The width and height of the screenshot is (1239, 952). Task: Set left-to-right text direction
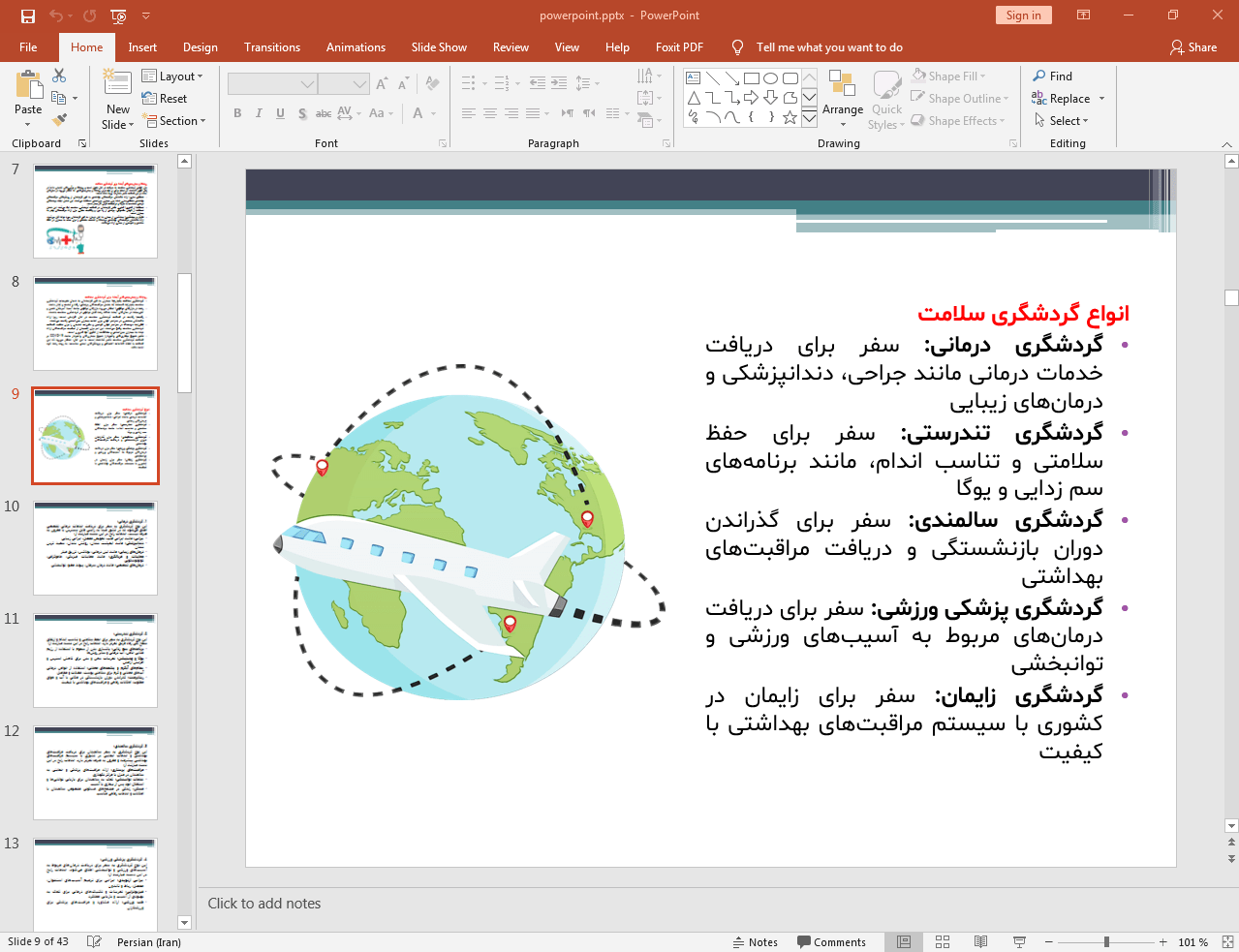tap(568, 113)
